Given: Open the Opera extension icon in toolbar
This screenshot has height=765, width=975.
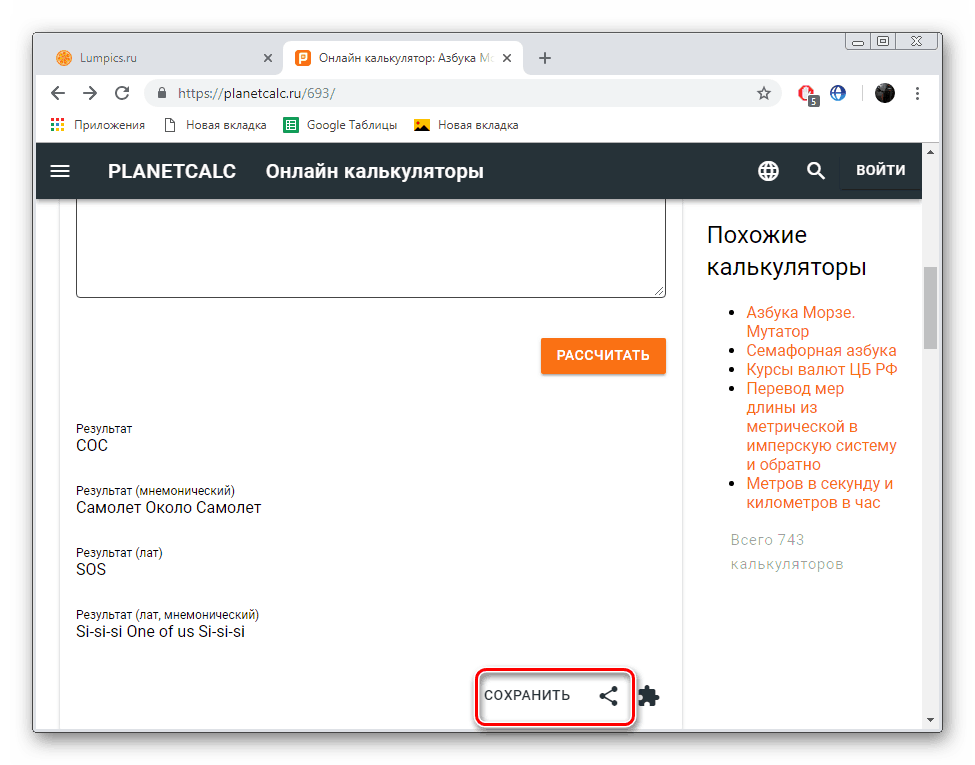Looking at the screenshot, I should pyautogui.click(x=806, y=94).
